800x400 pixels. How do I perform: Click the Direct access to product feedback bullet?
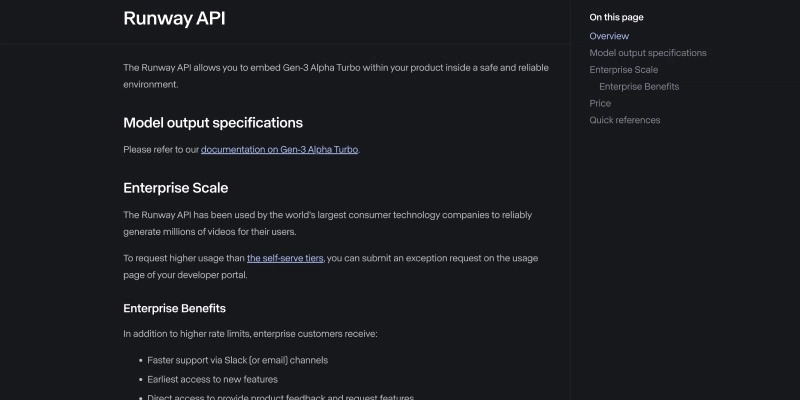(x=281, y=397)
